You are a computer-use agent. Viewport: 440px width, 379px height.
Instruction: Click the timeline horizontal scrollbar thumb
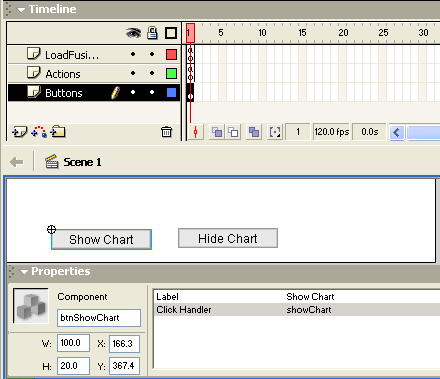point(423,132)
